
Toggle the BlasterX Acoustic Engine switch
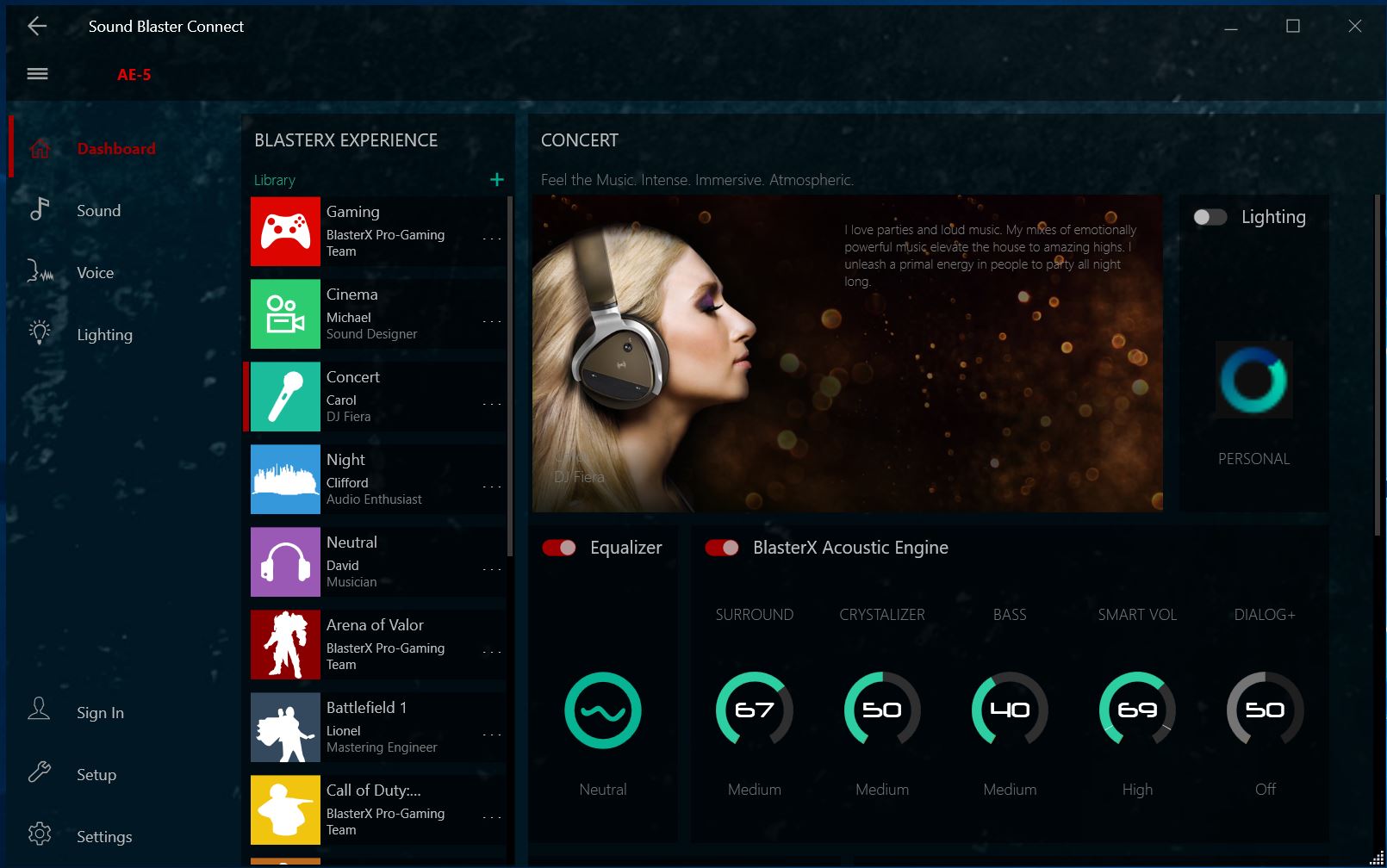pyautogui.click(x=722, y=548)
